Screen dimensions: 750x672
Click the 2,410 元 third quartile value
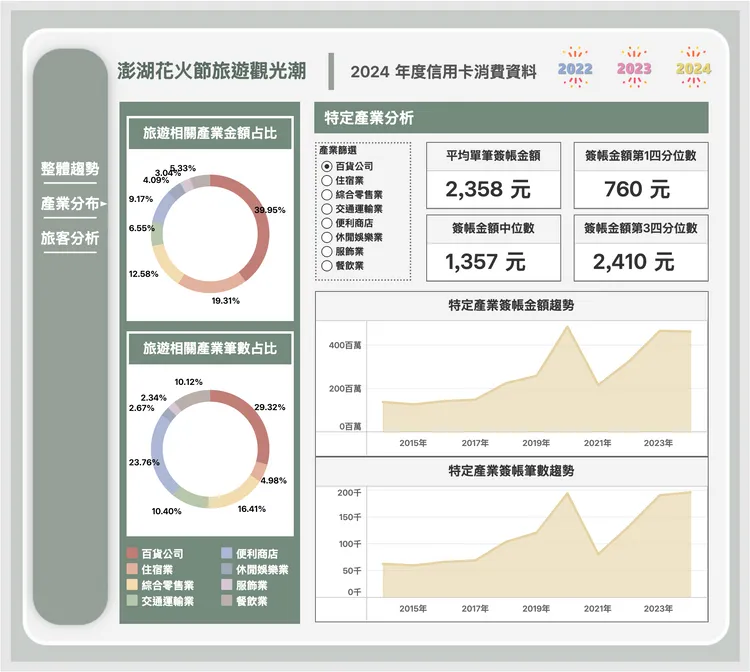coord(634,262)
